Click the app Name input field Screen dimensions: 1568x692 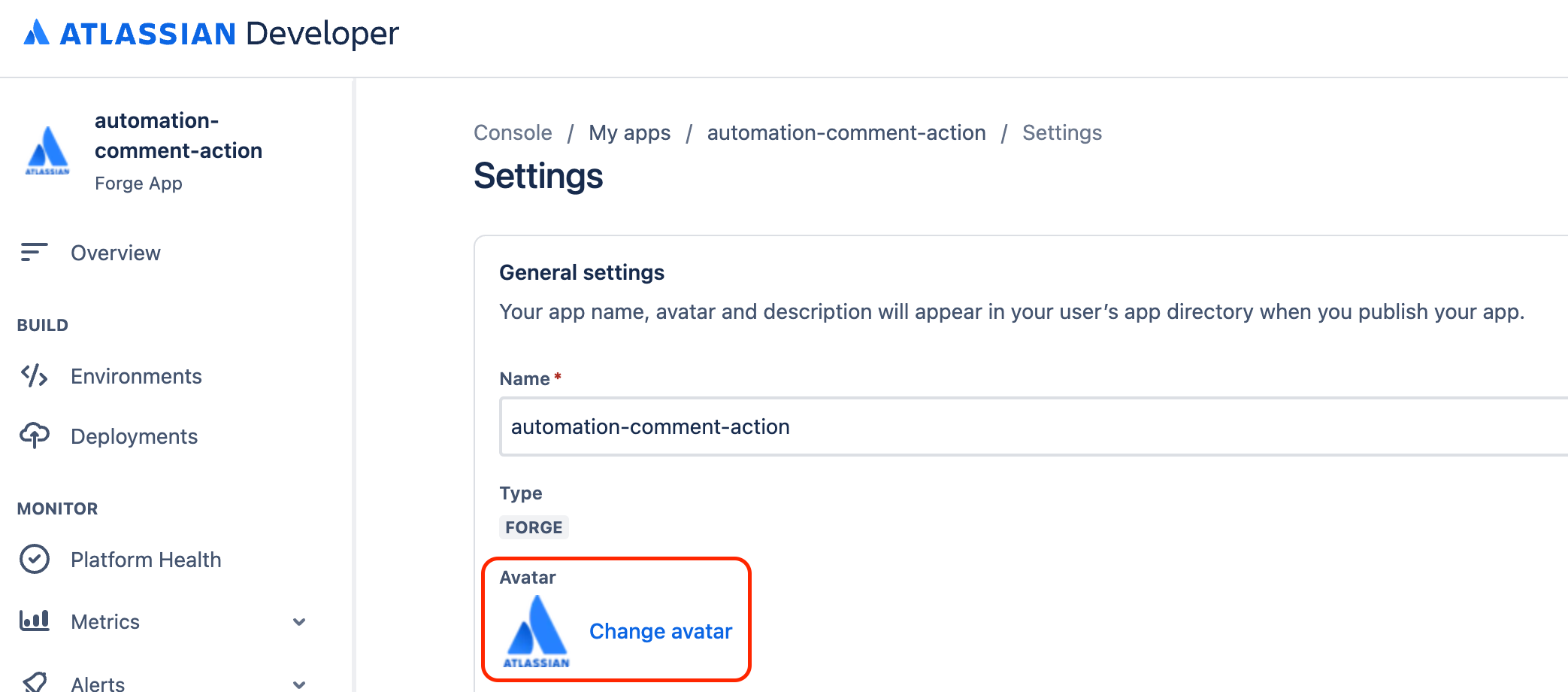1030,426
